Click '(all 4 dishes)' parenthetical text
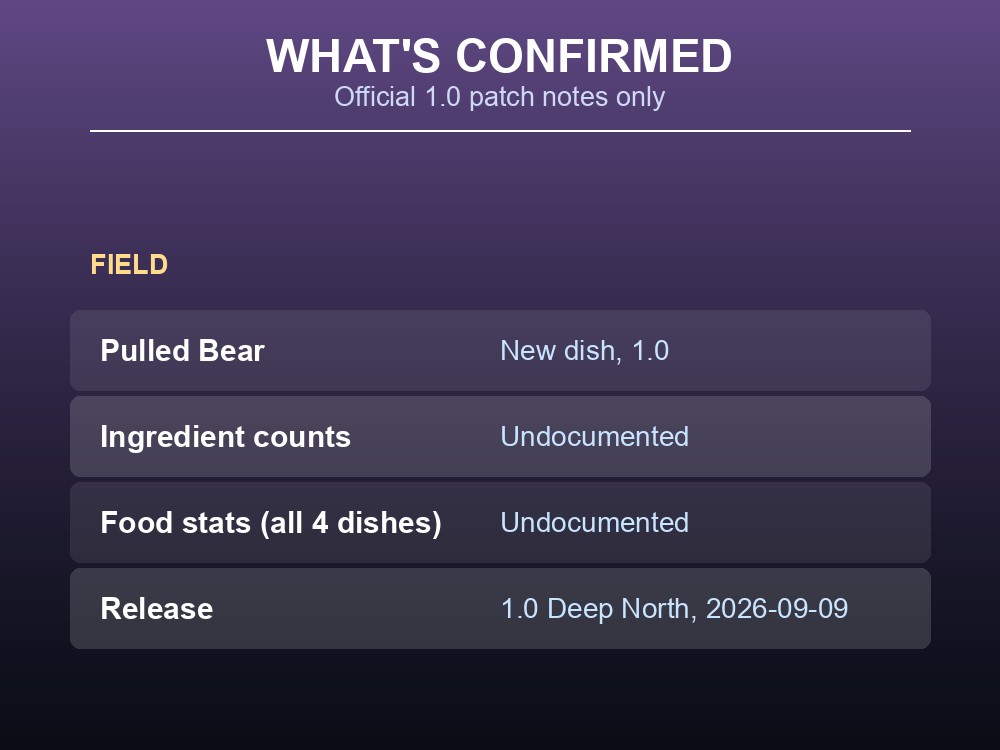 [x=351, y=524]
